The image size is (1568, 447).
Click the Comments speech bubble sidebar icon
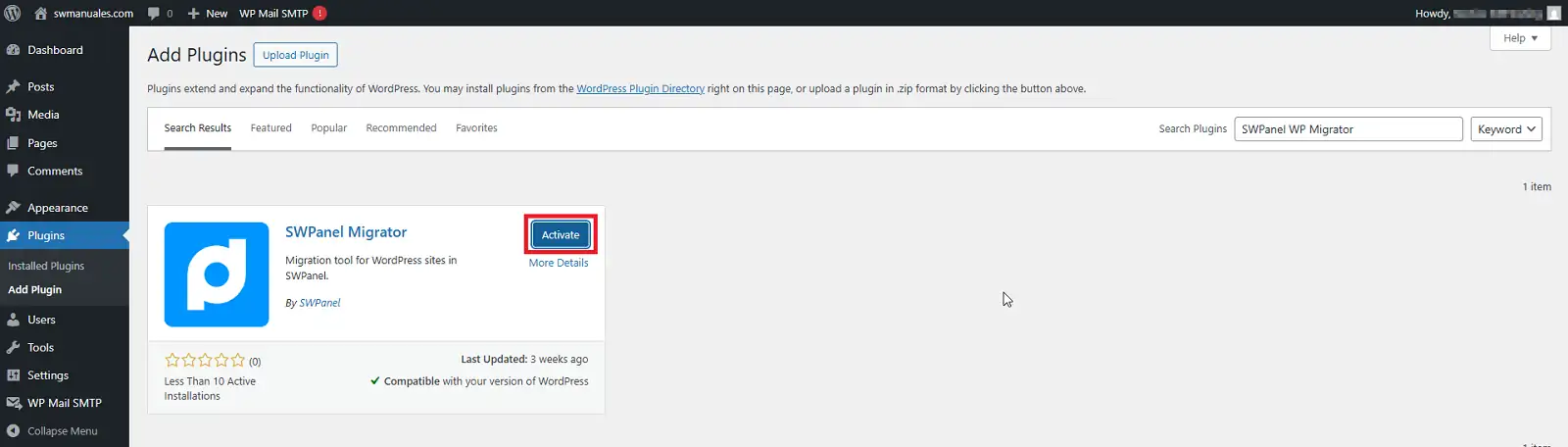point(13,171)
